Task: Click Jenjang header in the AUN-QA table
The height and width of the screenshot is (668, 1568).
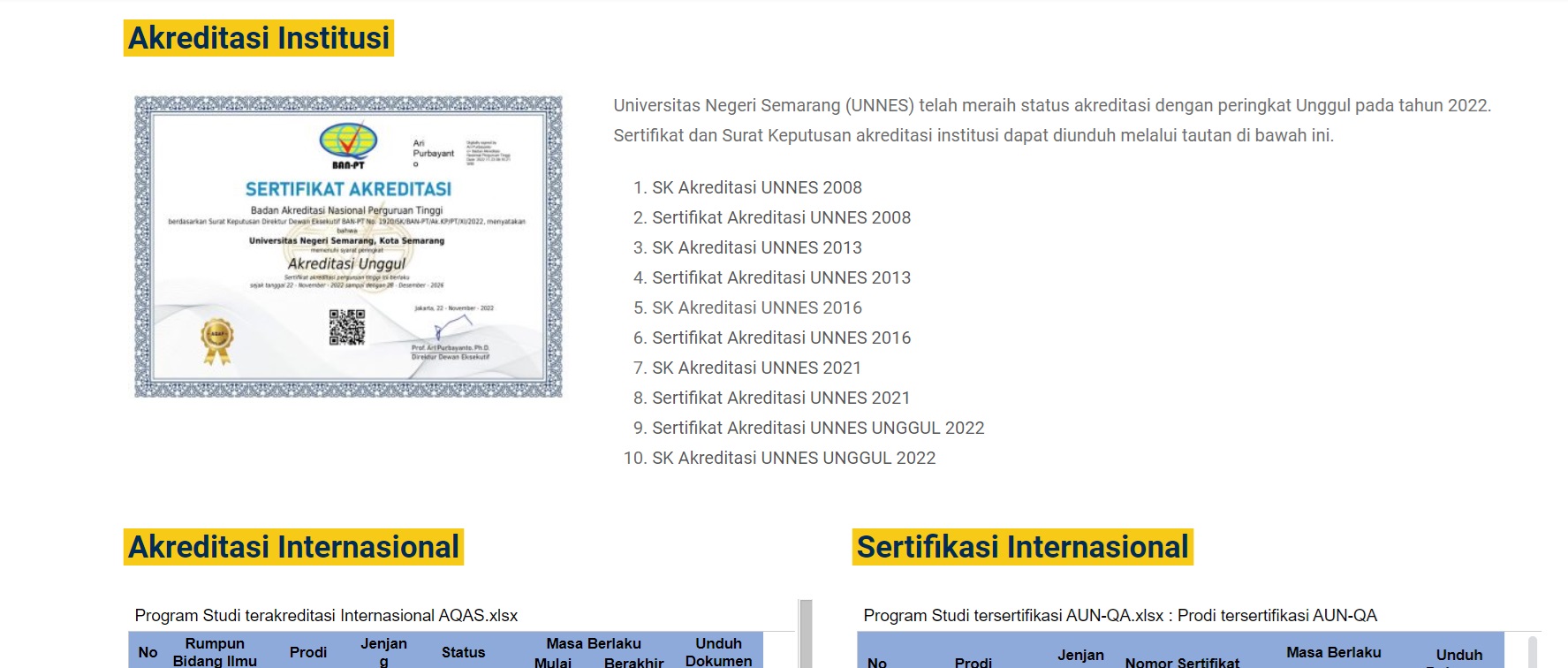Action: point(1080,655)
